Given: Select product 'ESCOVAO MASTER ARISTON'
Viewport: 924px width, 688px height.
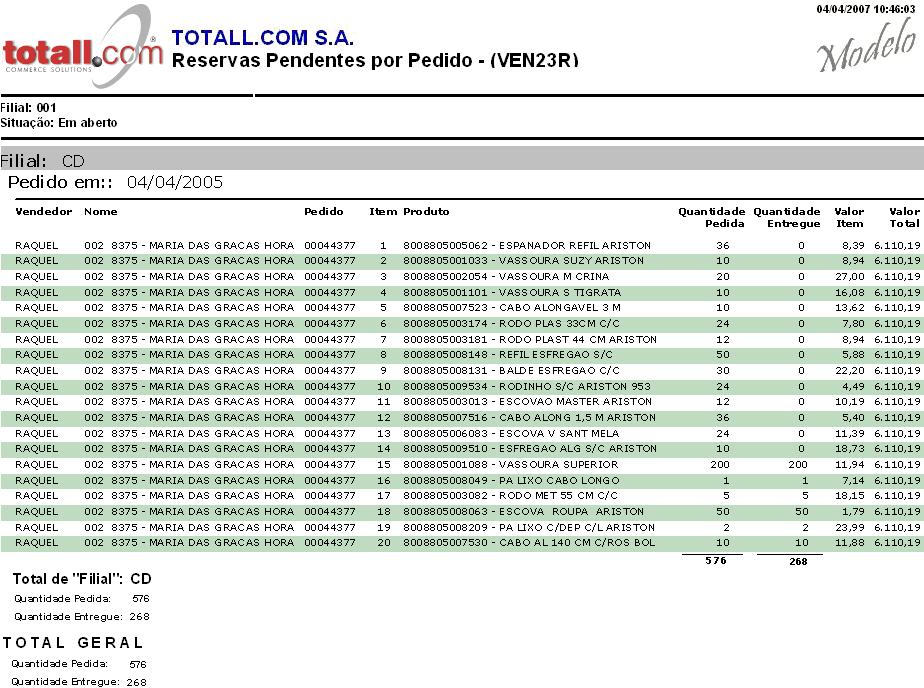Looking at the screenshot, I should (x=576, y=401).
